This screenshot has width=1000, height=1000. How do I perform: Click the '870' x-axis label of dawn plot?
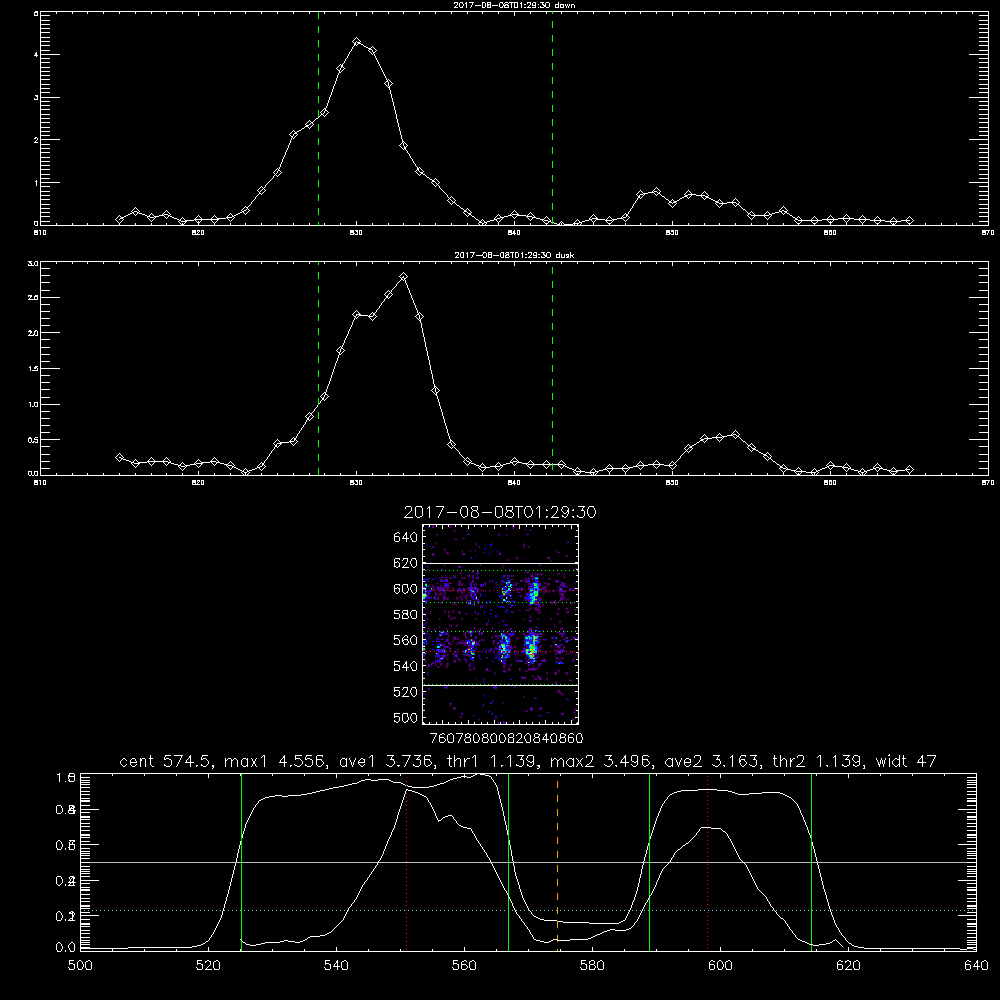point(988,233)
